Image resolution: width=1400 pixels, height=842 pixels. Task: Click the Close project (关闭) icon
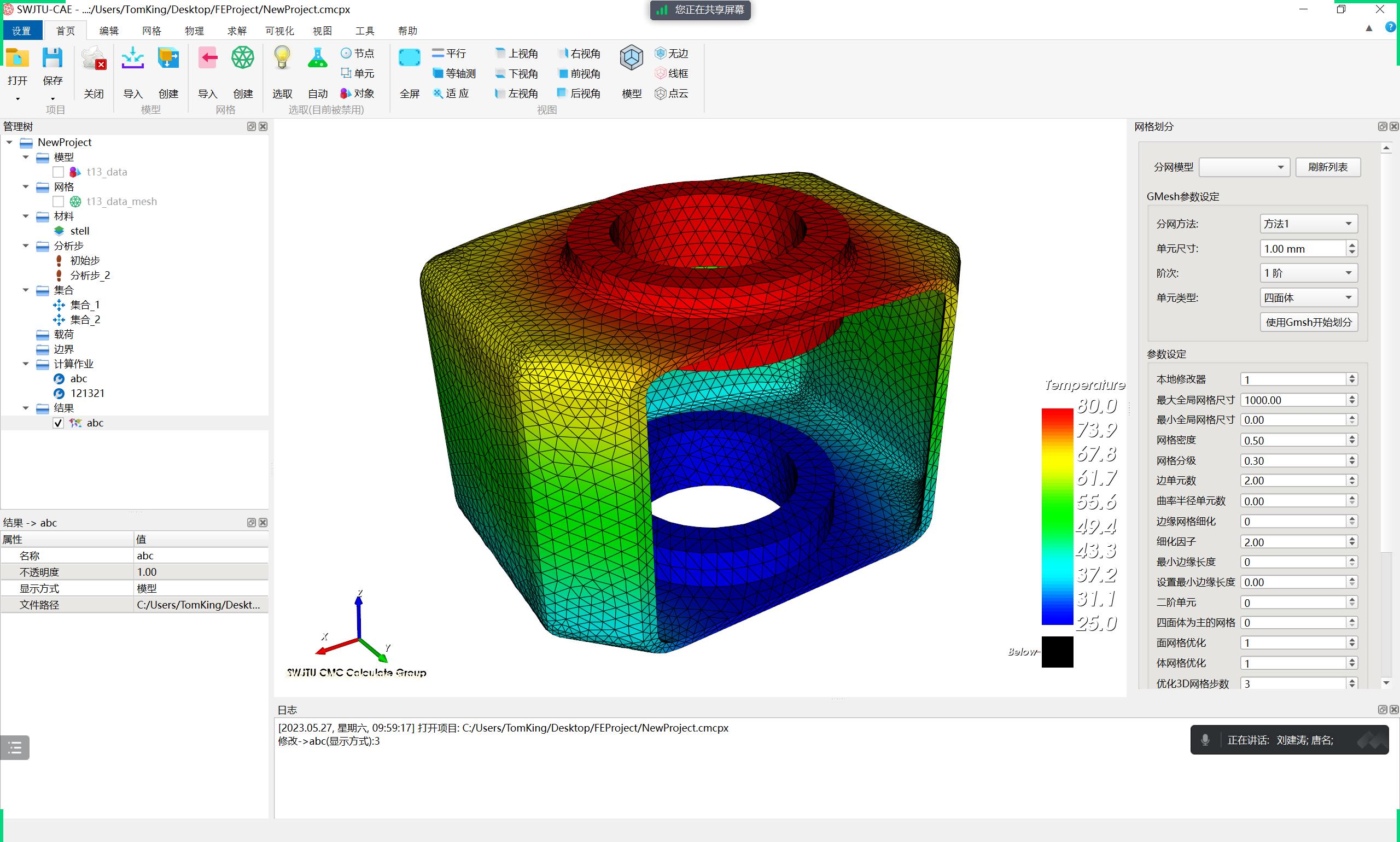pos(94,59)
